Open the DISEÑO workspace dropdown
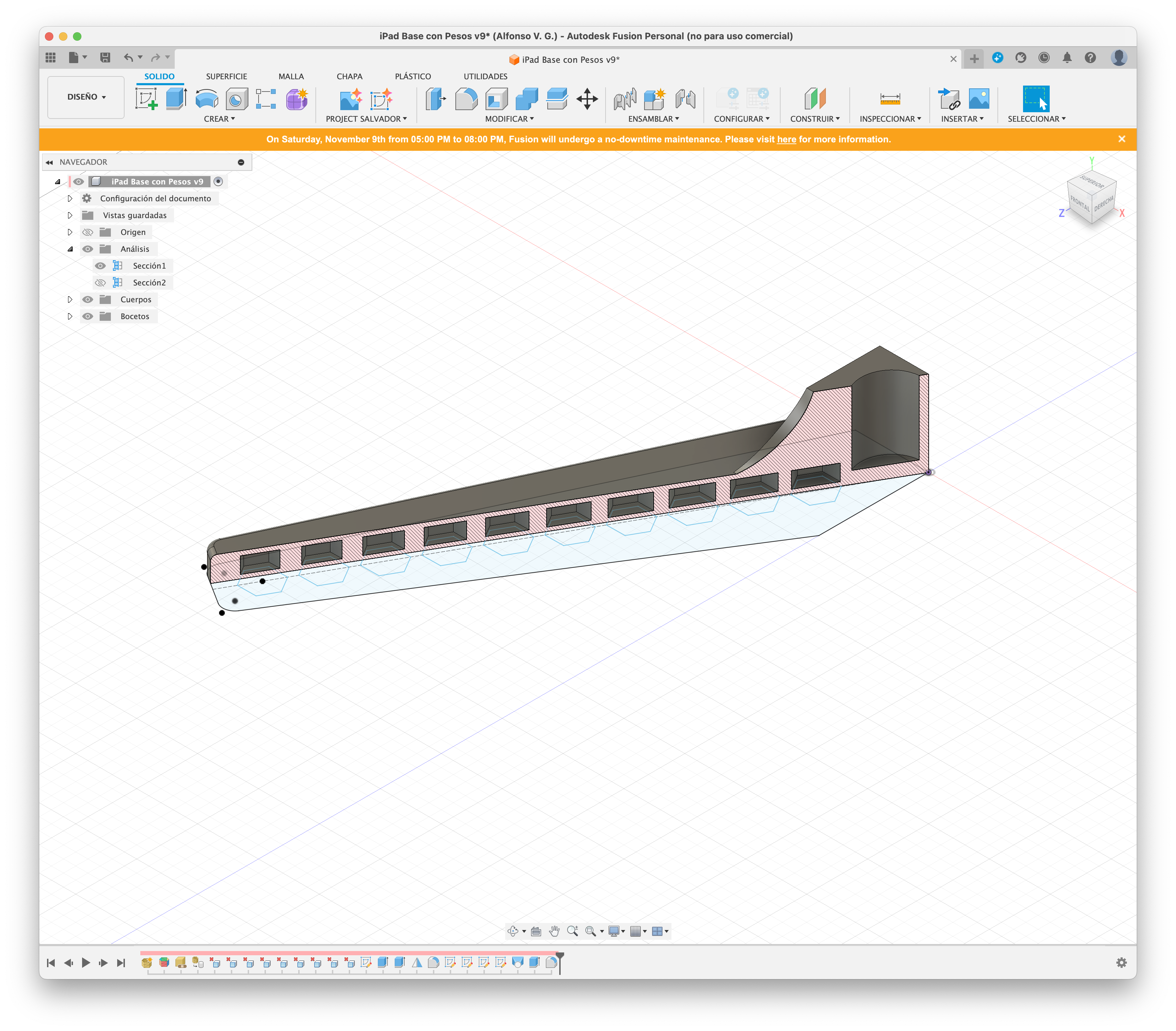The height and width of the screenshot is (1031, 1176). point(86,97)
